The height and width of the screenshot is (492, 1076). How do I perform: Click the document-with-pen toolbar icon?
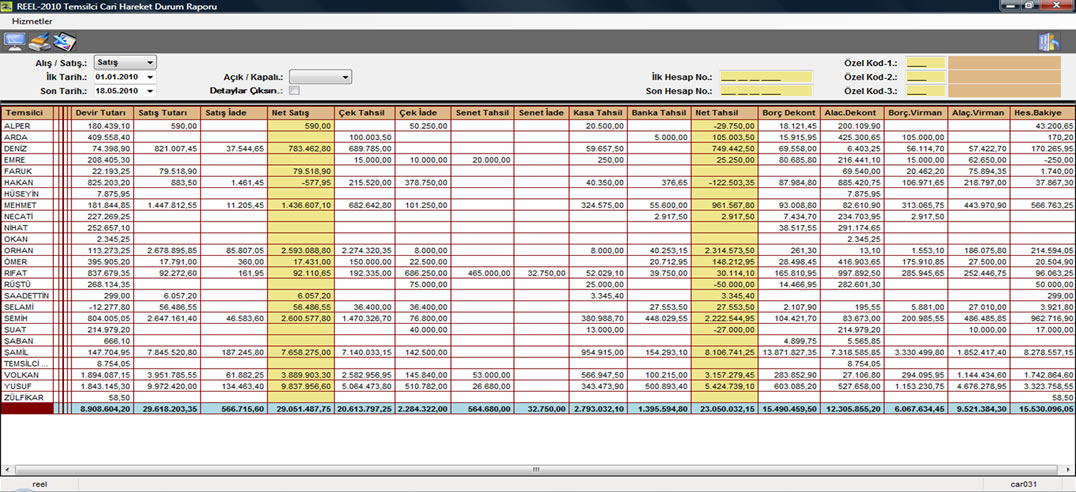pos(64,42)
